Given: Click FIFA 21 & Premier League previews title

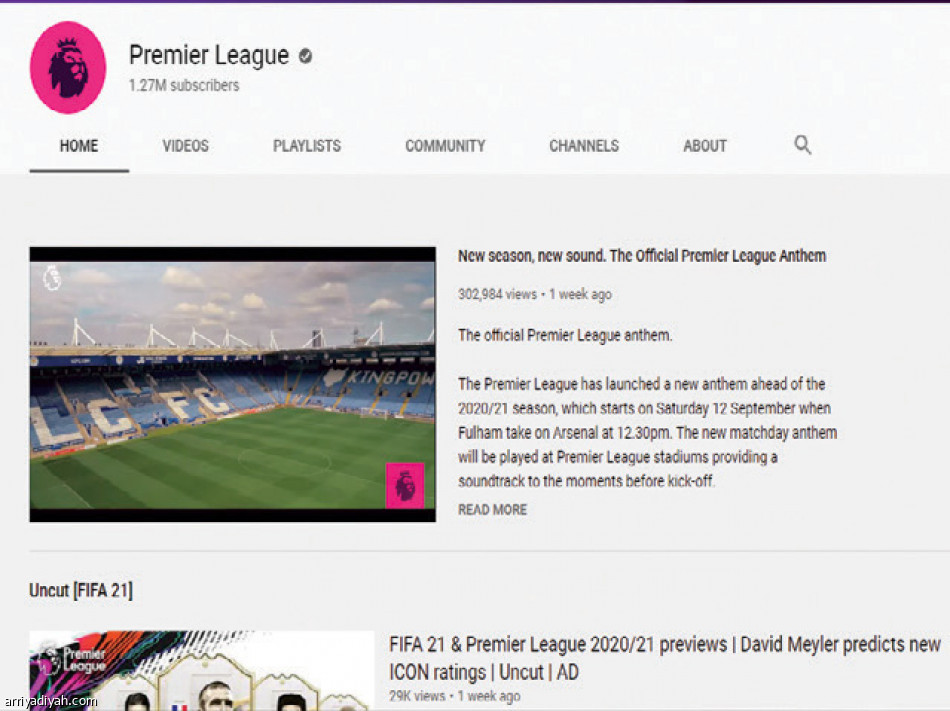Looking at the screenshot, I should coord(664,657).
